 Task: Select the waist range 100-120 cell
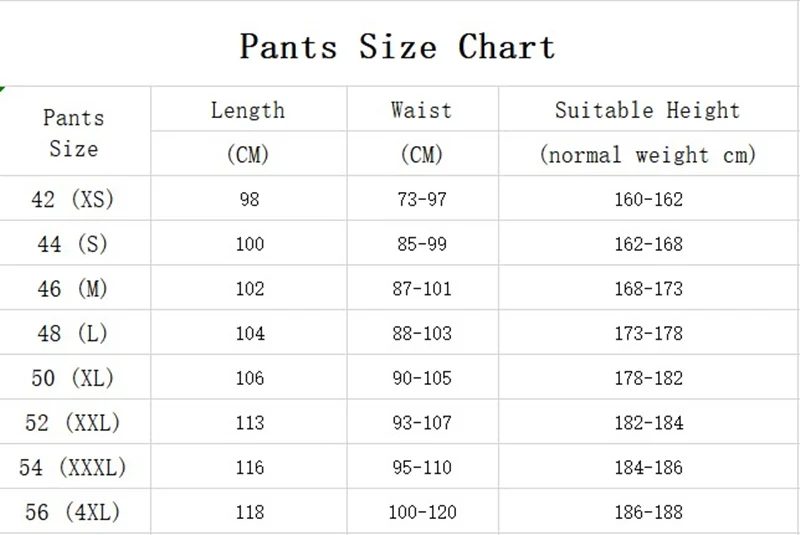421,512
